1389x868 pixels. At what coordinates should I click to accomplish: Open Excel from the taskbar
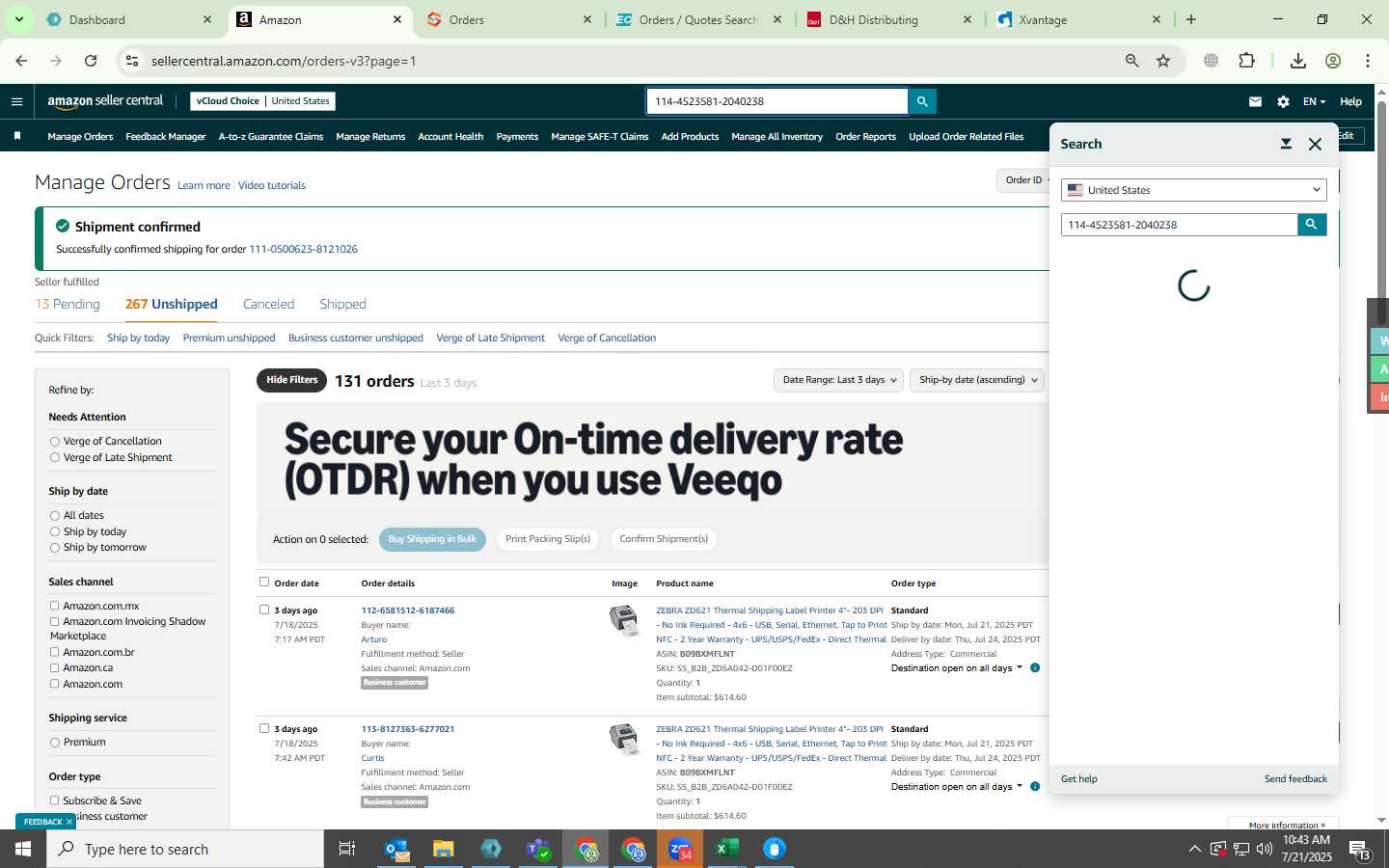coord(727,849)
